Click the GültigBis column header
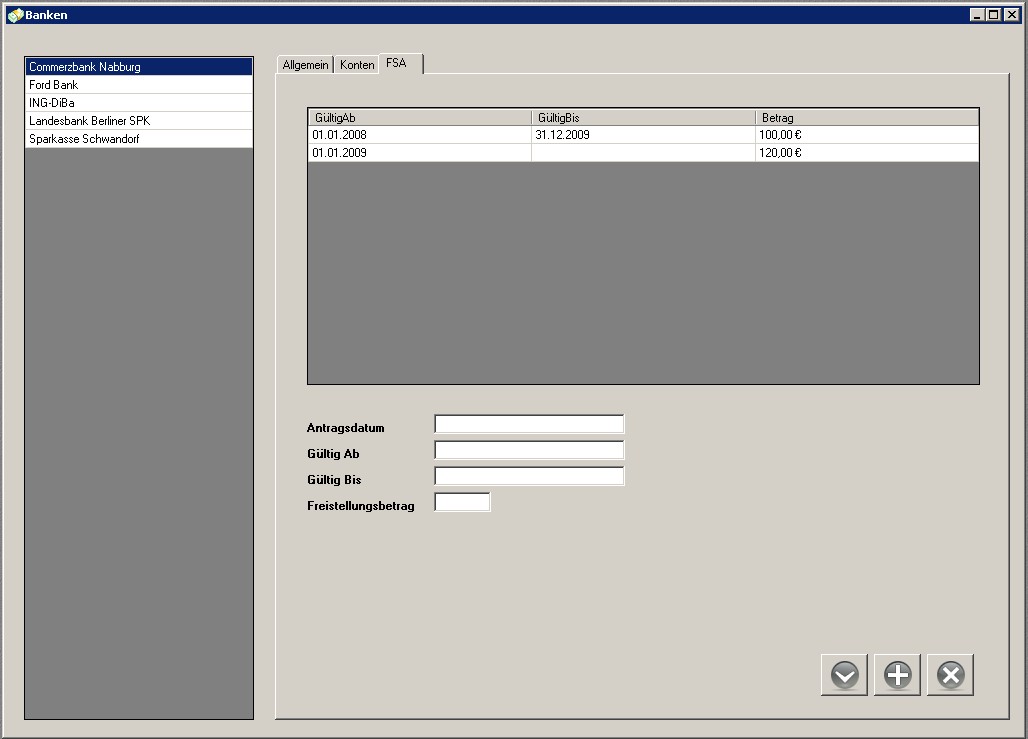The height and width of the screenshot is (739, 1028). (x=643, y=117)
